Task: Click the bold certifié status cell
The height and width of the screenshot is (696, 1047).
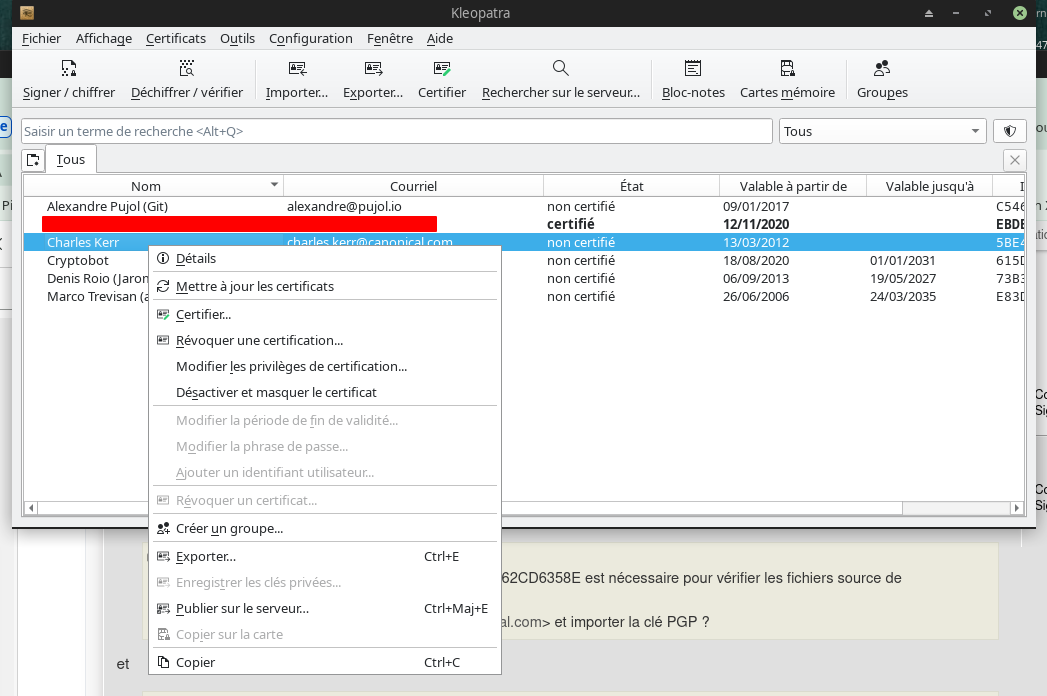Action: pos(571,224)
